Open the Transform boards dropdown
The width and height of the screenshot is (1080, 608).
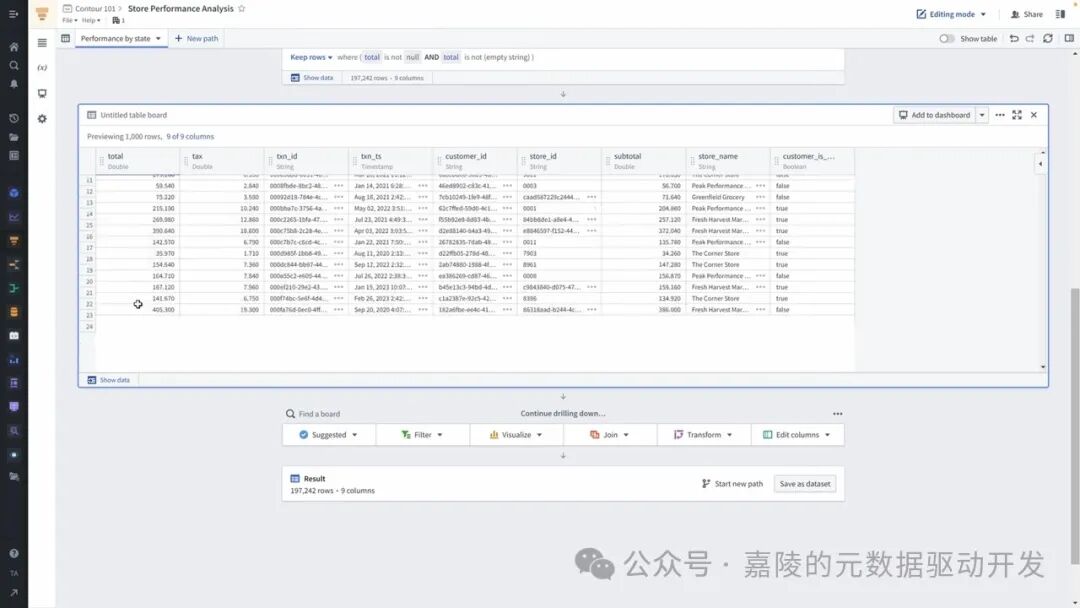703,434
